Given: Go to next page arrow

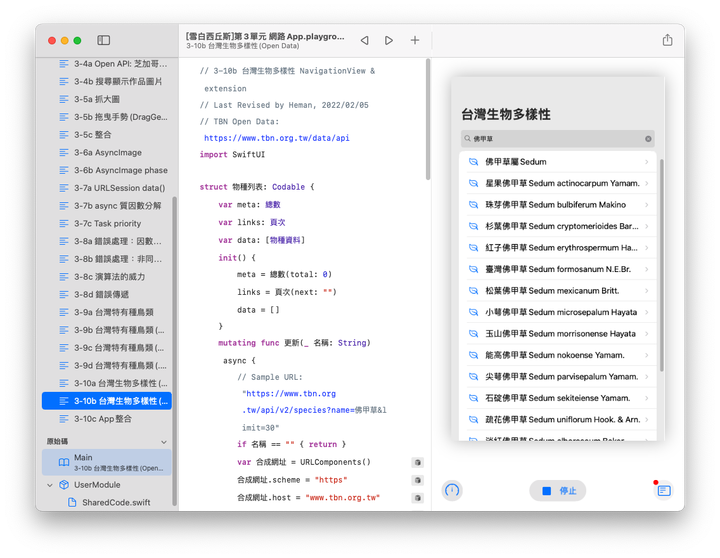Looking at the screenshot, I should [388, 40].
